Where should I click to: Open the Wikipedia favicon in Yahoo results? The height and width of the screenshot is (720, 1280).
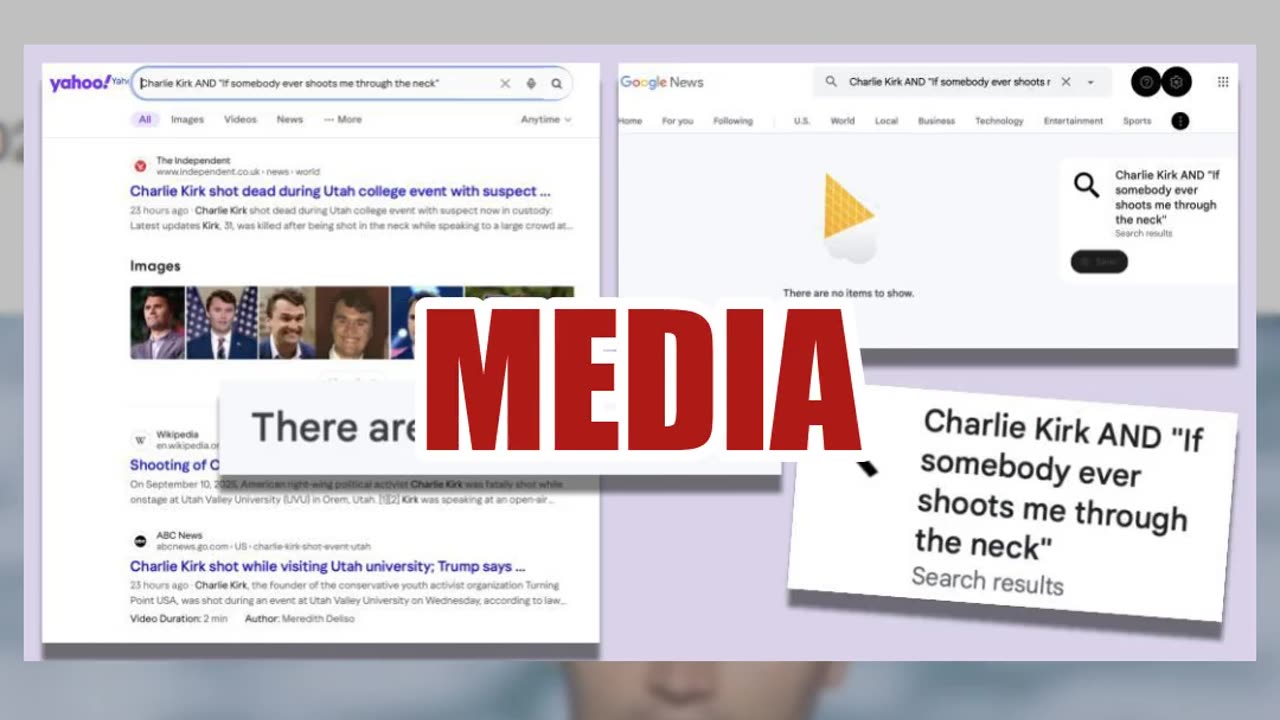pyautogui.click(x=140, y=440)
